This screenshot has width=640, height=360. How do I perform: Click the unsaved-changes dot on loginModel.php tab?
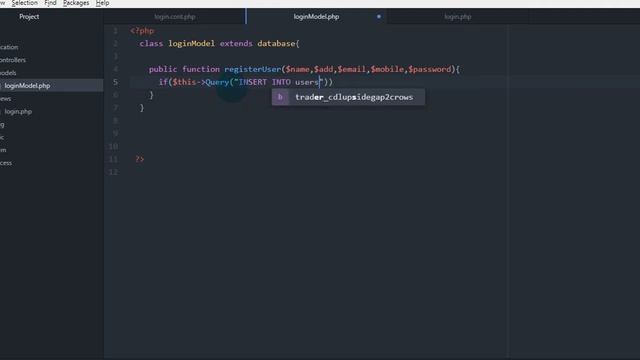(379, 17)
